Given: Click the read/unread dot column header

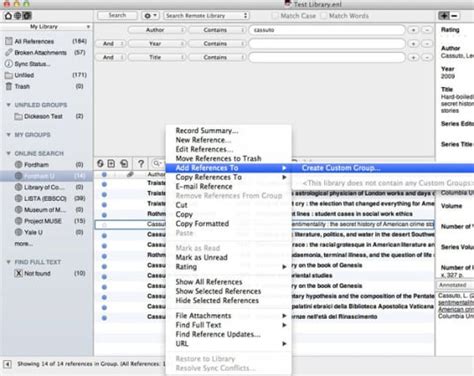Looking at the screenshot, I should [104, 174].
